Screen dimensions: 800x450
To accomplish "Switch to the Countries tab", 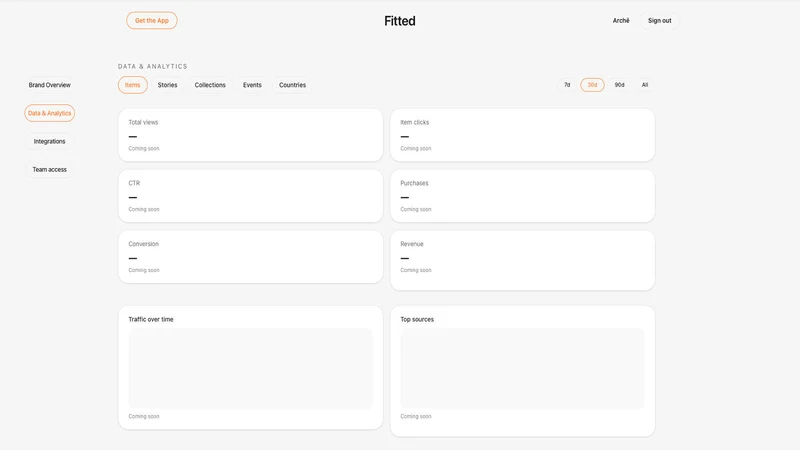I will pyautogui.click(x=292, y=85).
